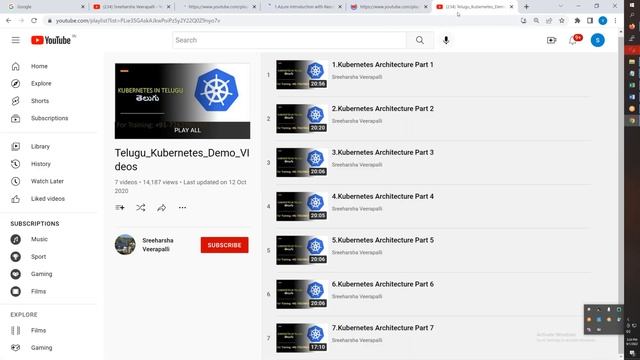Click thumbnail of Kubernetes Architecture Part 5
640x360 pixels.
(302, 250)
